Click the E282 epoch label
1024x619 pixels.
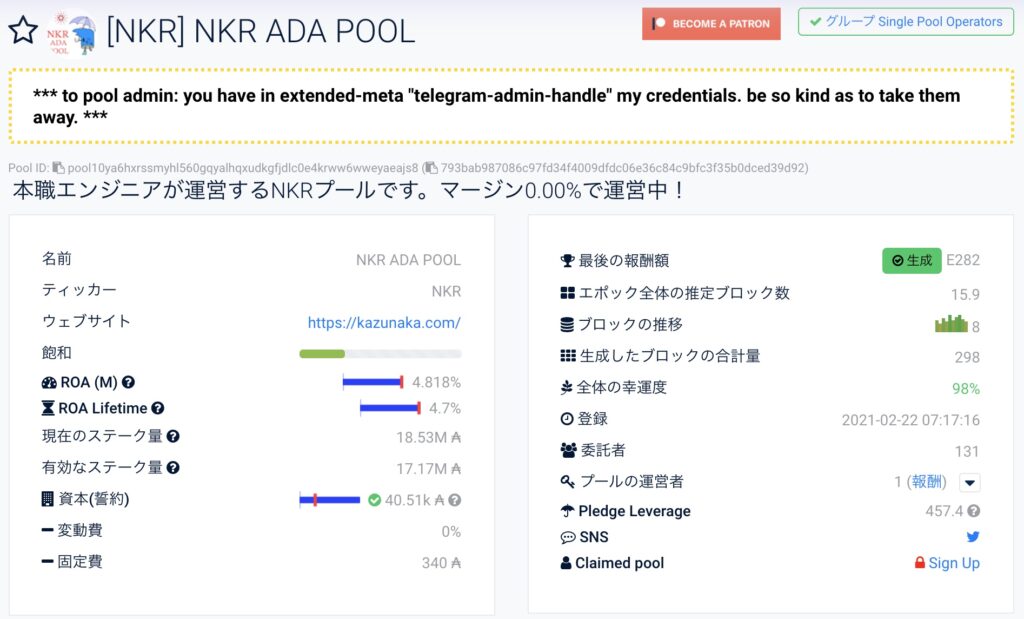point(963,261)
